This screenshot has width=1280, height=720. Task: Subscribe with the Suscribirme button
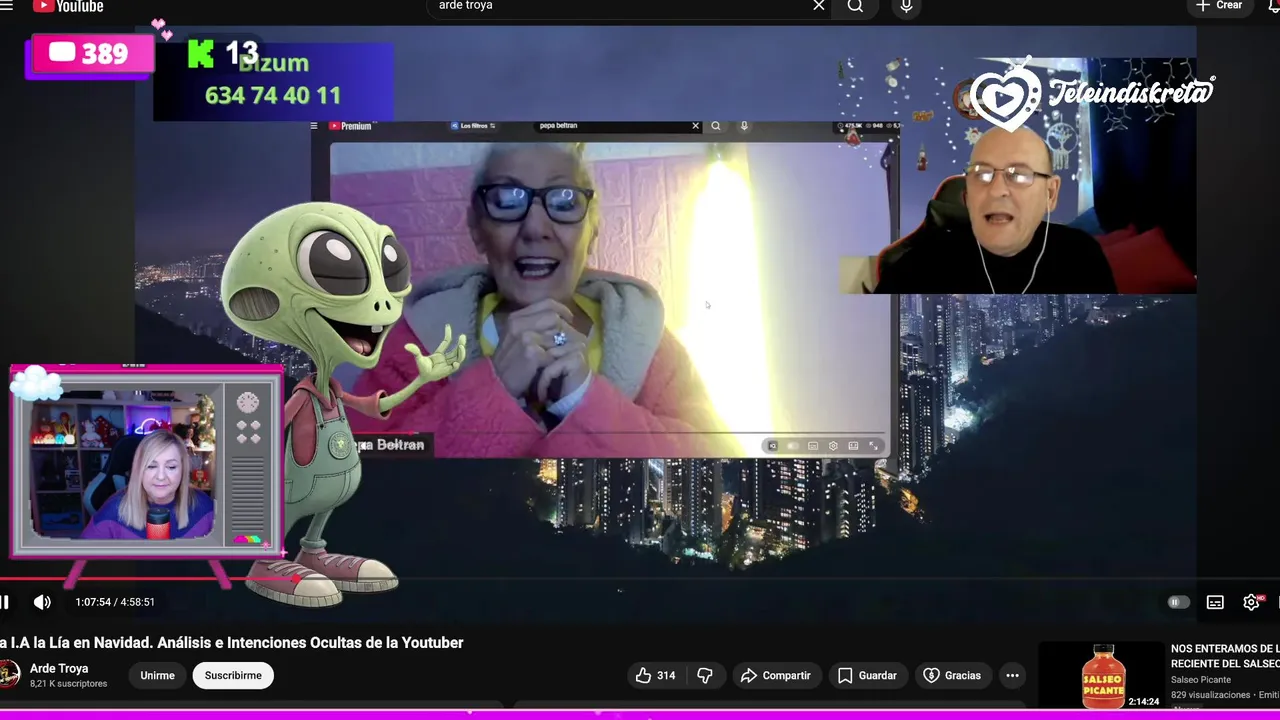pyautogui.click(x=233, y=675)
